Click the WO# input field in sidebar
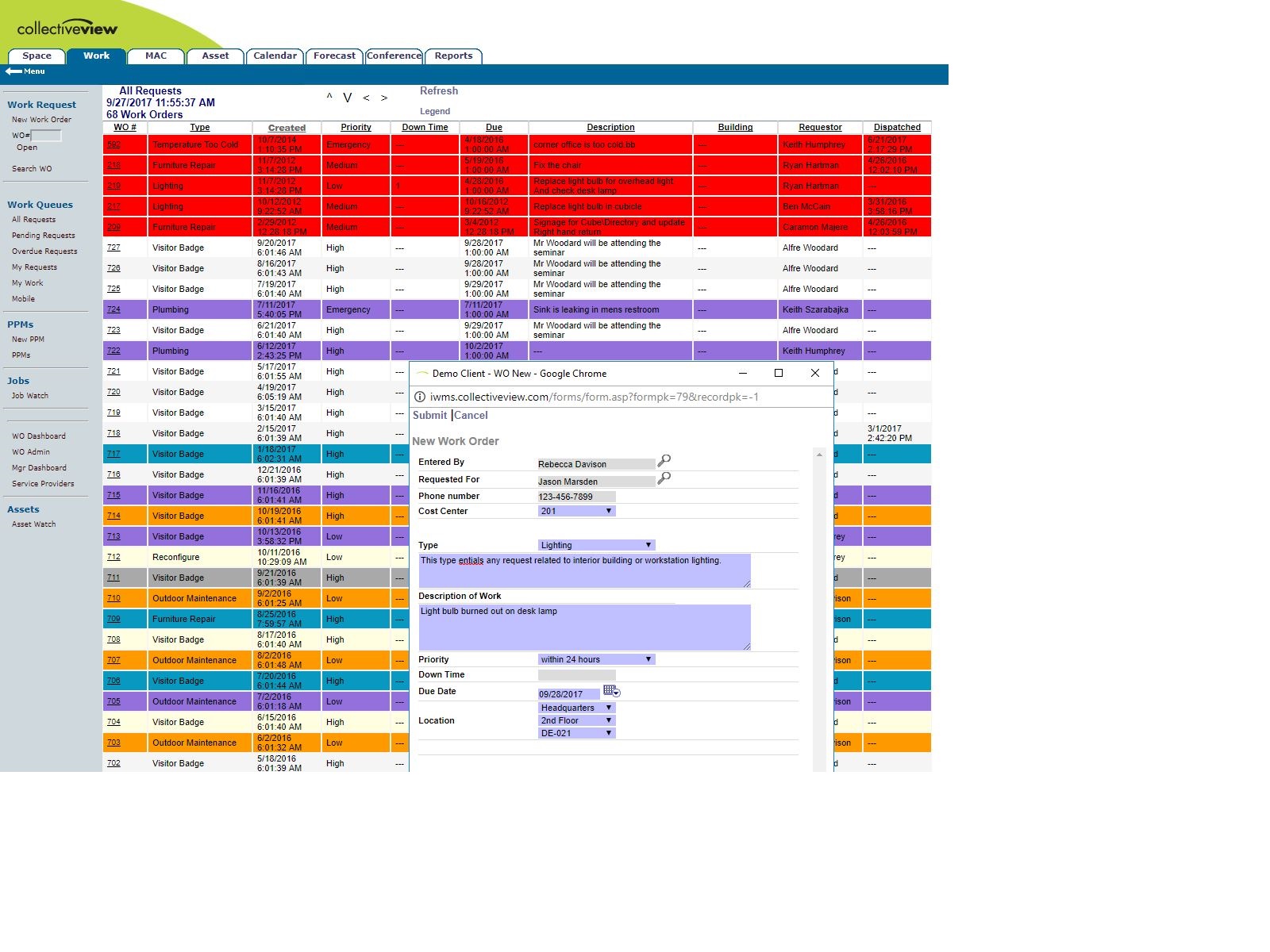Screen dimensions: 1270x952 46,136
